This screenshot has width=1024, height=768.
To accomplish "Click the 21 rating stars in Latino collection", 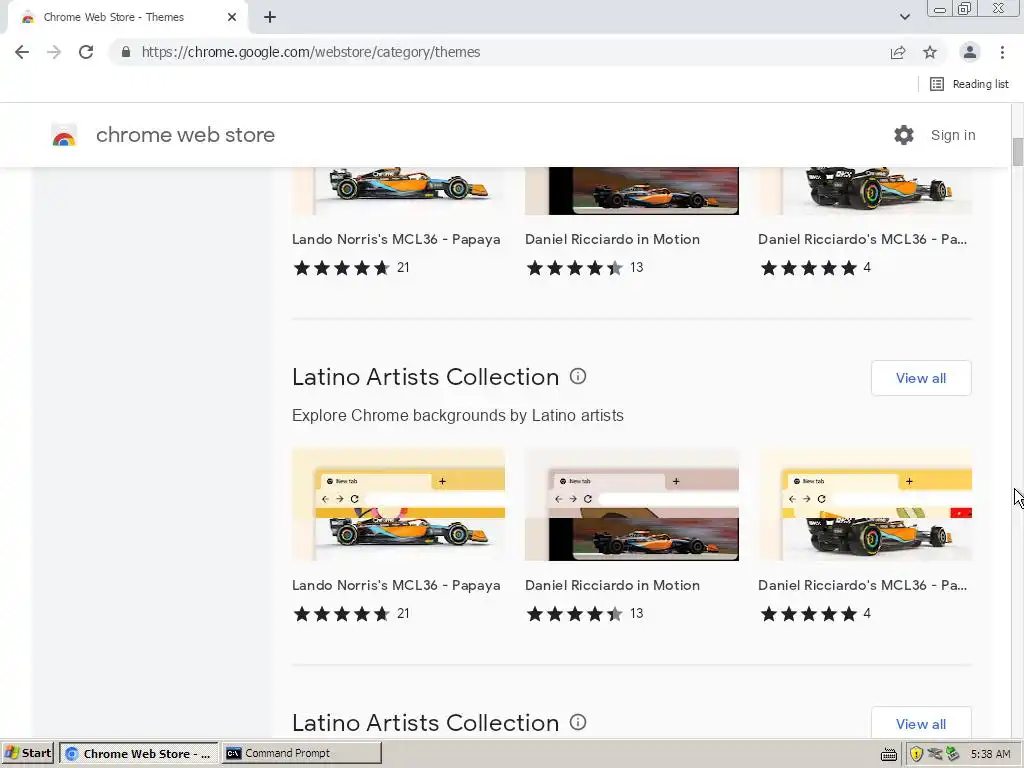I will pos(342,614).
